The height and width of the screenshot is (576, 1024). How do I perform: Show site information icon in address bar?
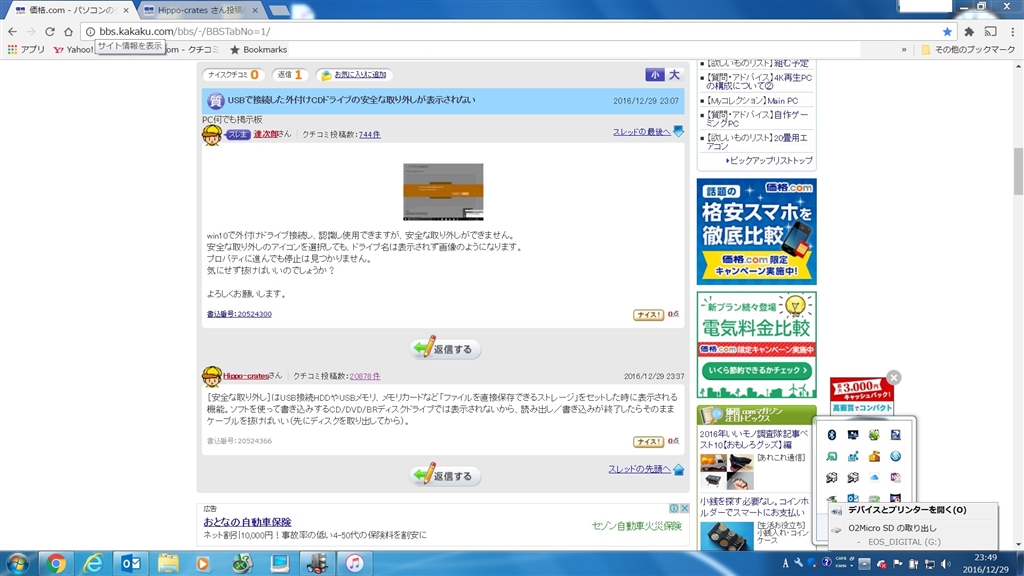point(91,31)
